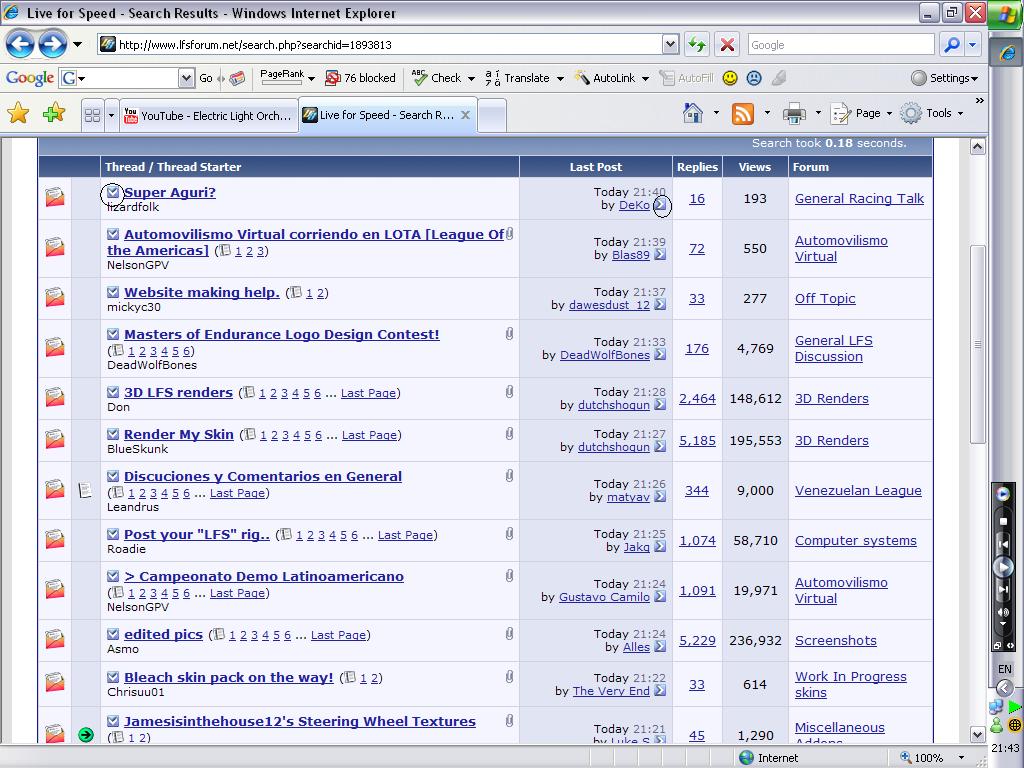The image size is (1024, 768).
Task: Sort by Replies column header
Action: click(x=697, y=167)
